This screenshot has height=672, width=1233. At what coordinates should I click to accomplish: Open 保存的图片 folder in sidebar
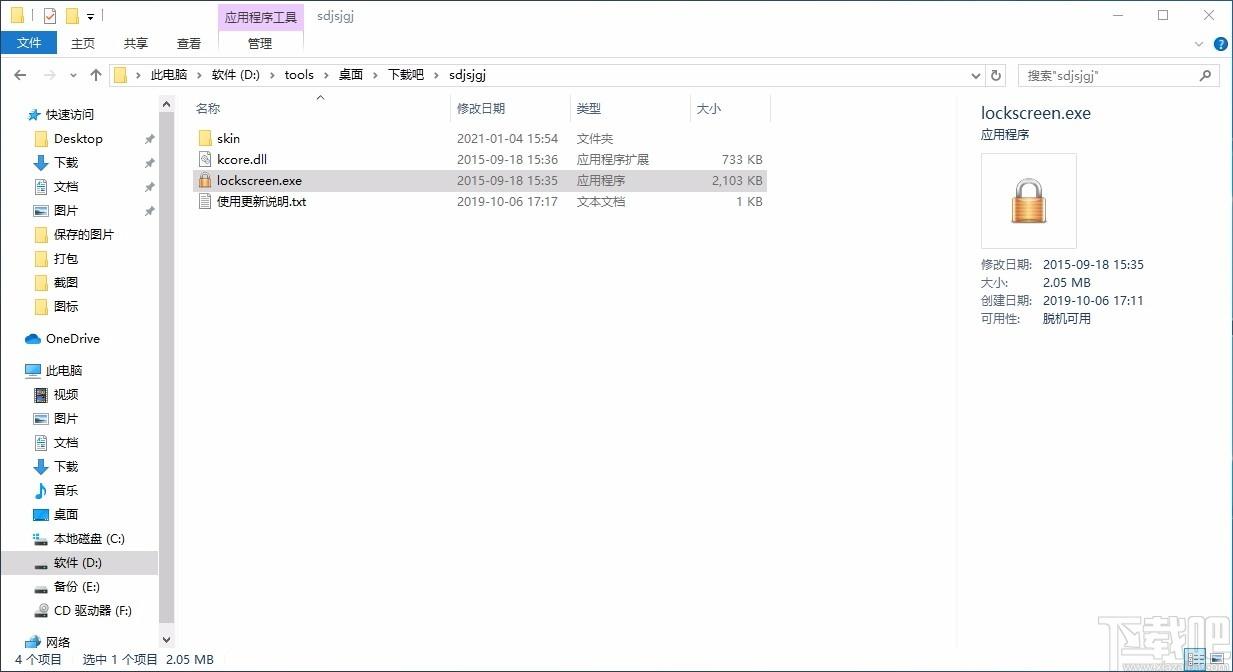(84, 234)
